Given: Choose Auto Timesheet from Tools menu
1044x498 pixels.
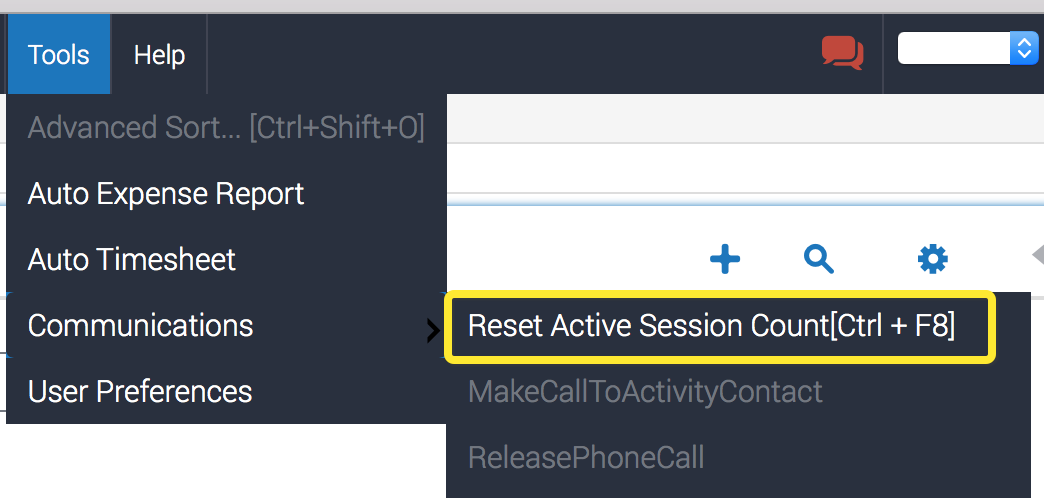Looking at the screenshot, I should [x=132, y=259].
